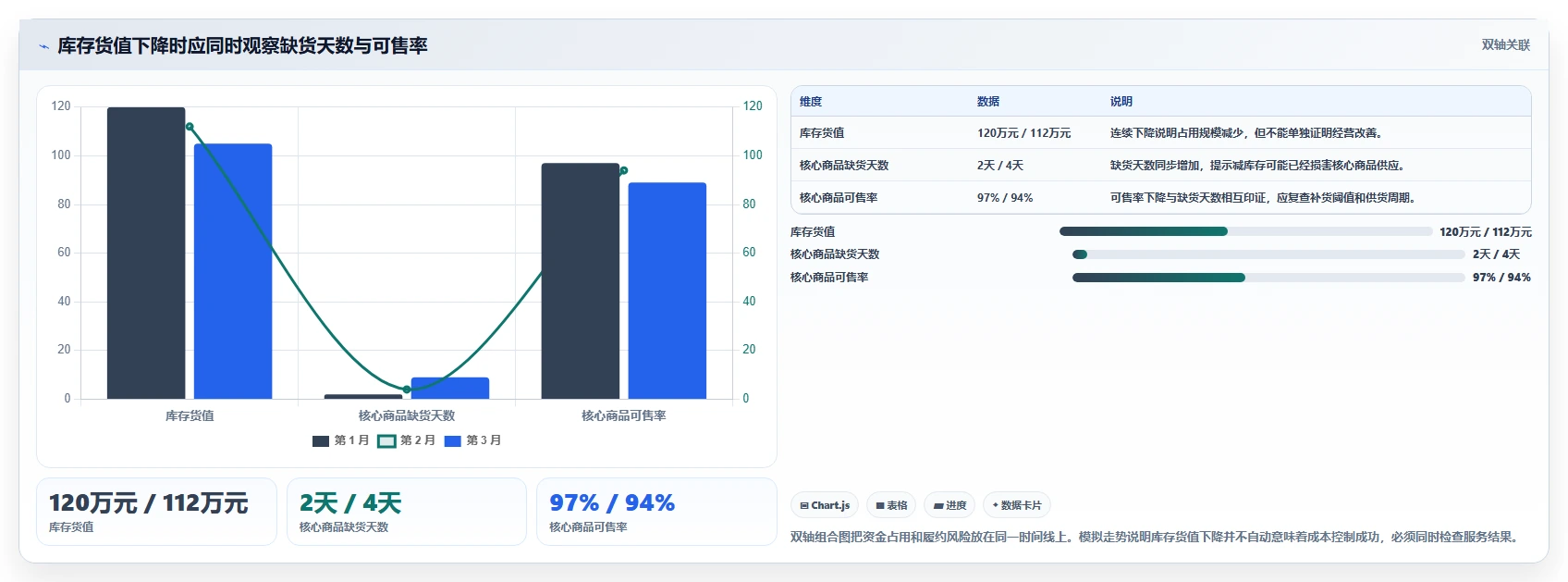Click the 核心商品缺货天数 label beside the progress bars
This screenshot has width=1568, height=582.
(835, 254)
